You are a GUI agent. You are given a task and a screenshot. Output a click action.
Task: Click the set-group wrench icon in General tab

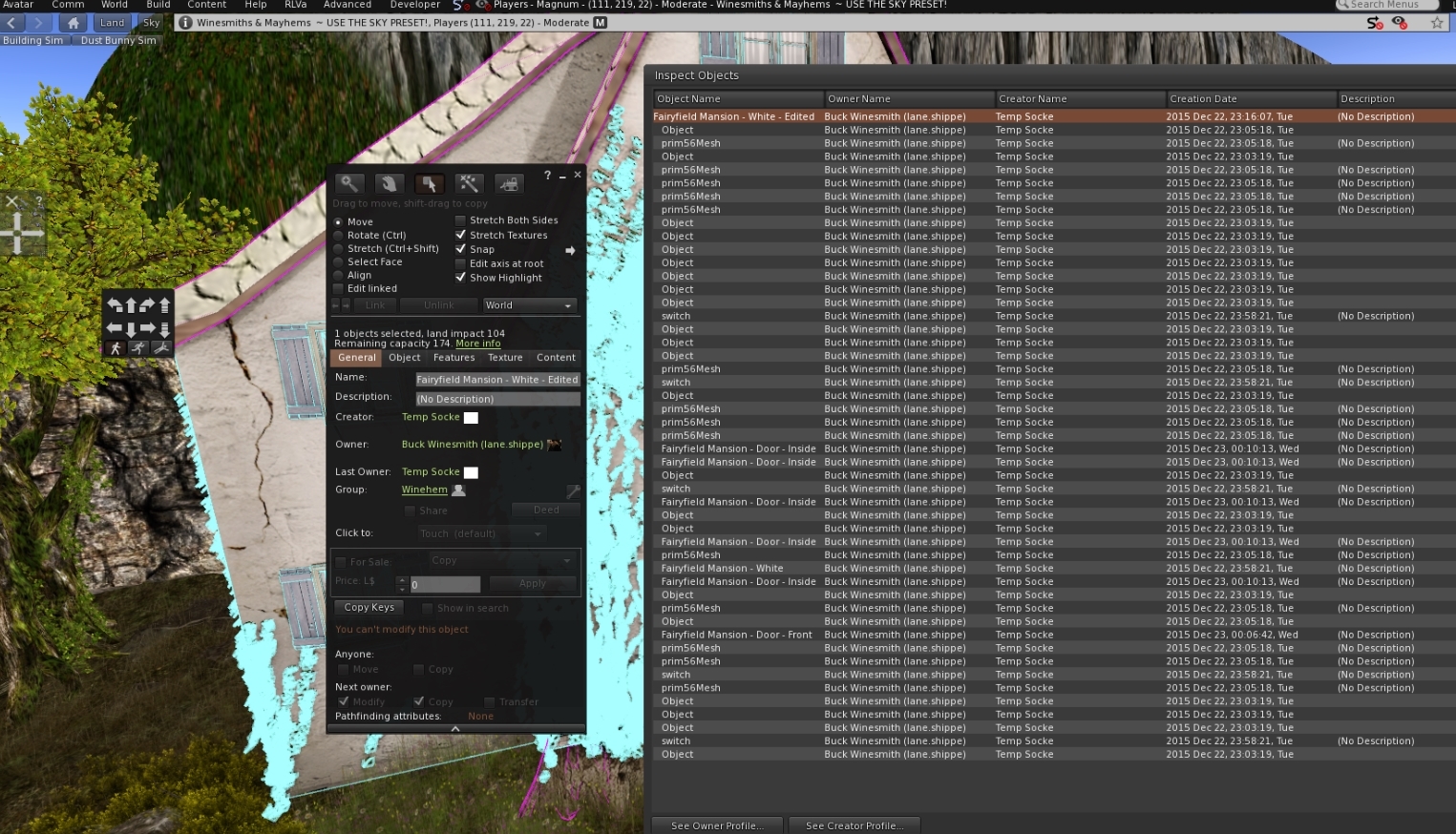point(573,491)
